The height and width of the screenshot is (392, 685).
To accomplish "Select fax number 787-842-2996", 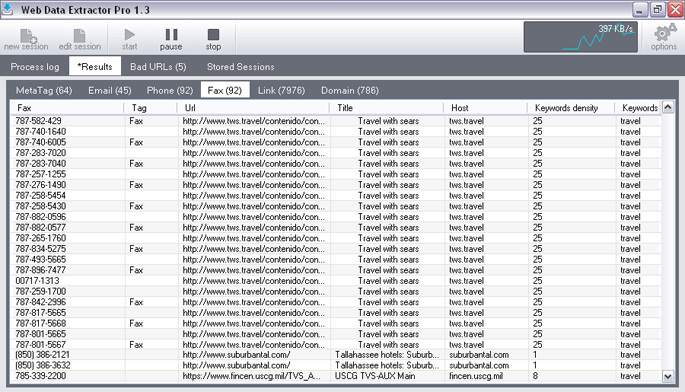I will click(x=41, y=302).
